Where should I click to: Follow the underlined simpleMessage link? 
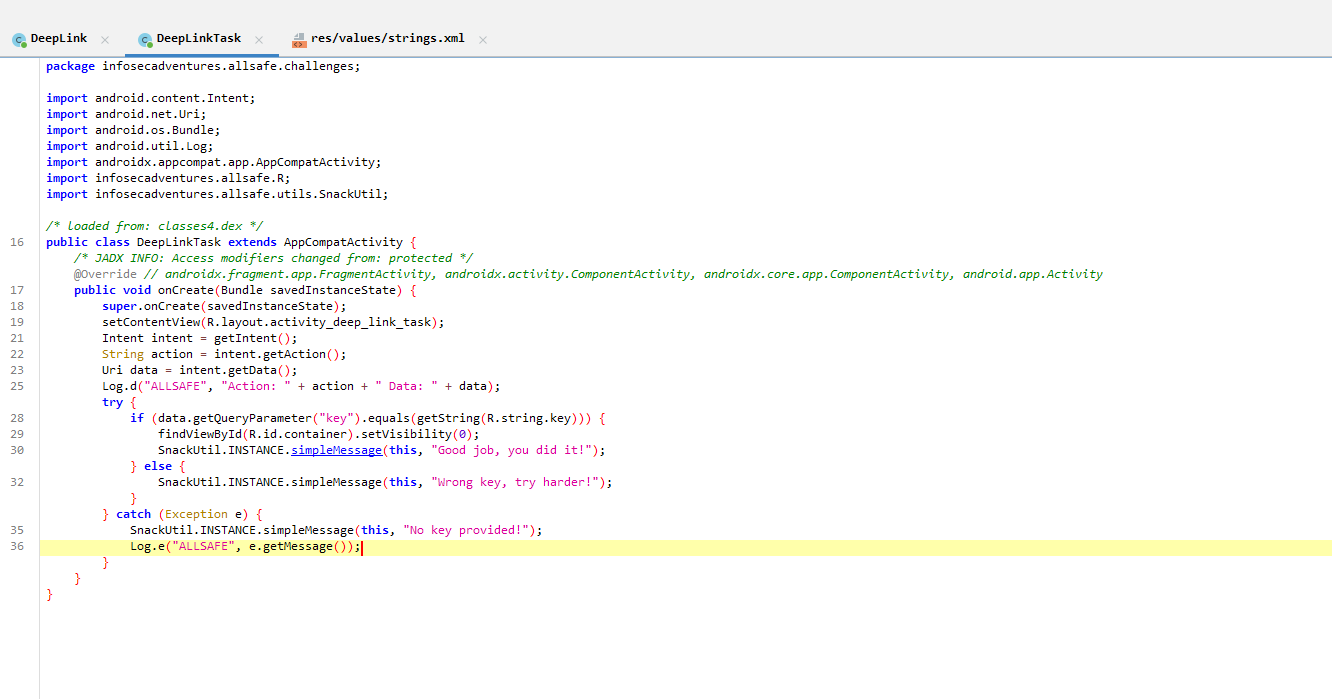(336, 450)
